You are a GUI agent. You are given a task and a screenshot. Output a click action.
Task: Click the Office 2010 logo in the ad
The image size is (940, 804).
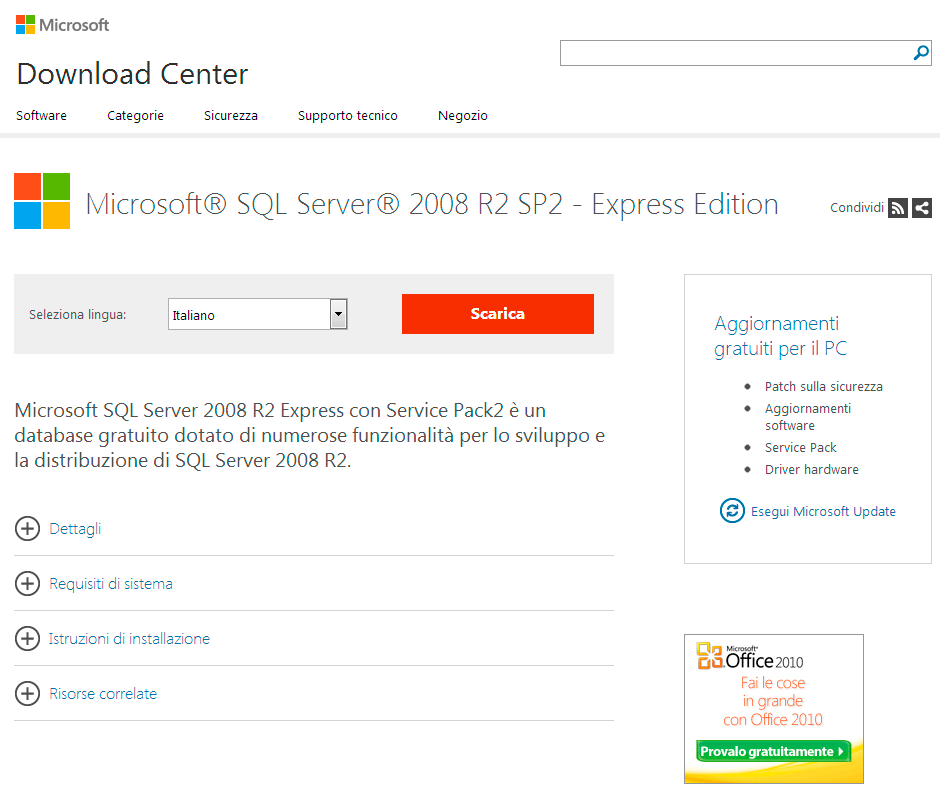coord(749,657)
